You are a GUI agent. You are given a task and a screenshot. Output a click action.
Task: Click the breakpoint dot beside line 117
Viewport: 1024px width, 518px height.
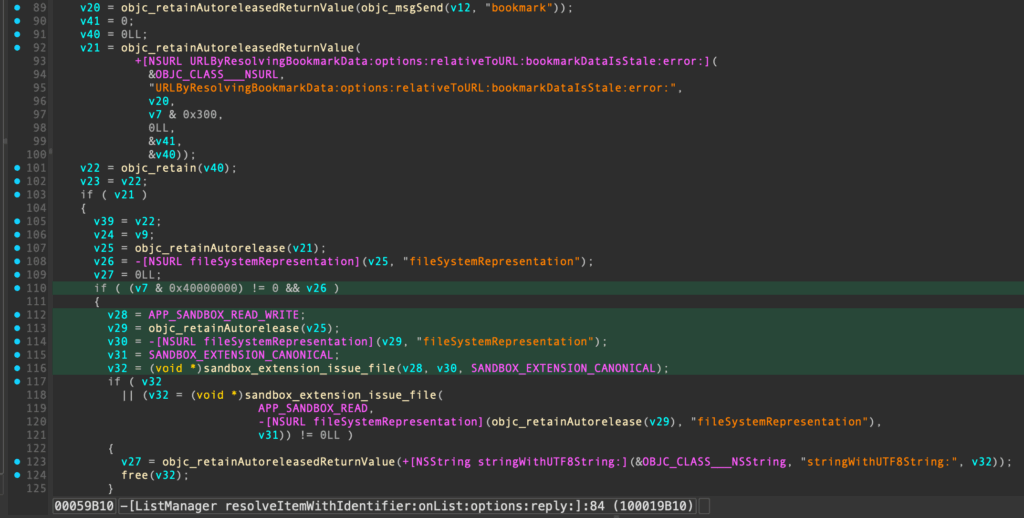click(x=18, y=381)
